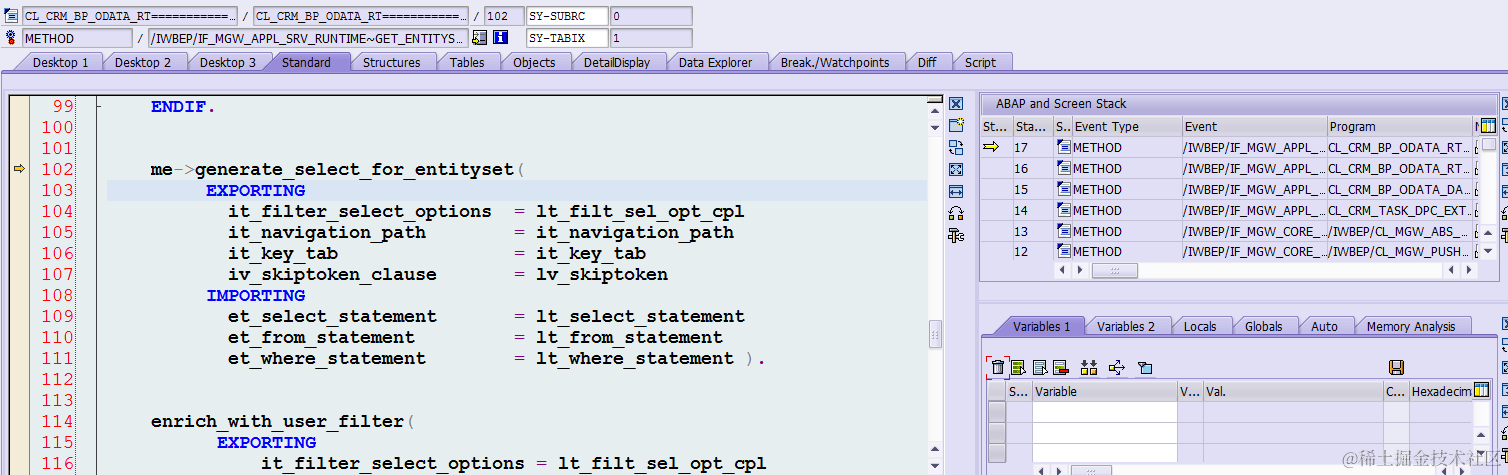Image resolution: width=1508 pixels, height=475 pixels.
Task: Switch to the Desktop 1 tab
Action: (x=60, y=62)
